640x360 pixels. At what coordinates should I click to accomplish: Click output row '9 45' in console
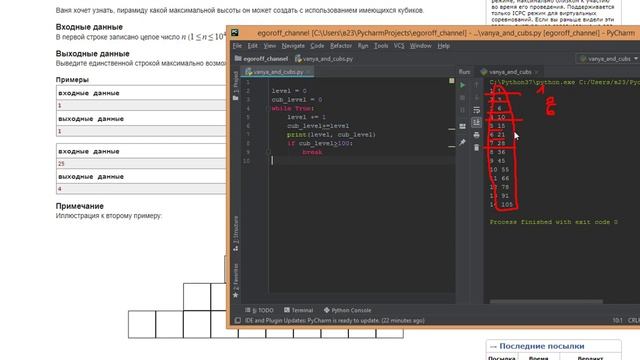tap(498, 161)
